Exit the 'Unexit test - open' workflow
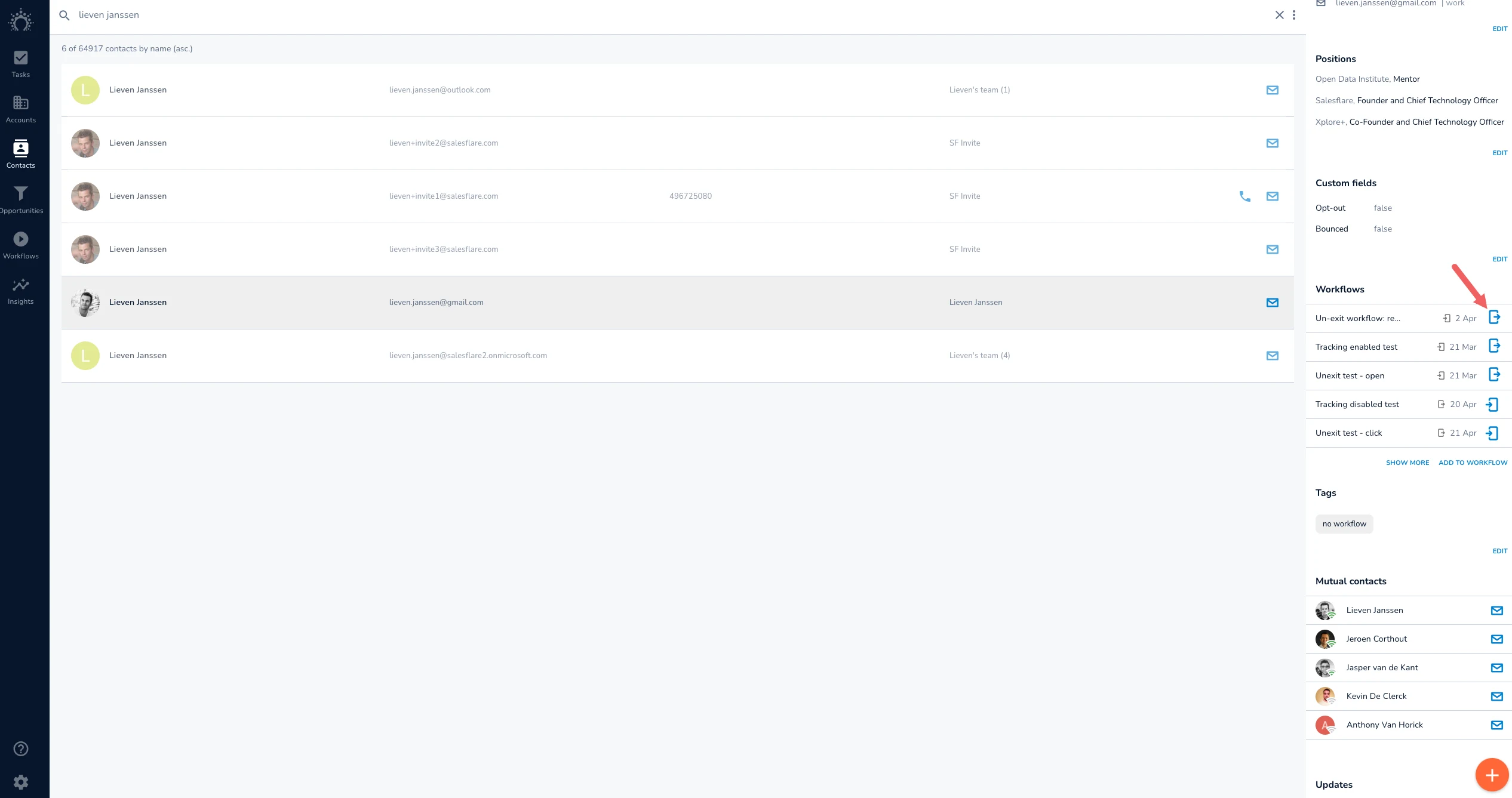Viewport: 1512px width, 798px height. [x=1494, y=375]
